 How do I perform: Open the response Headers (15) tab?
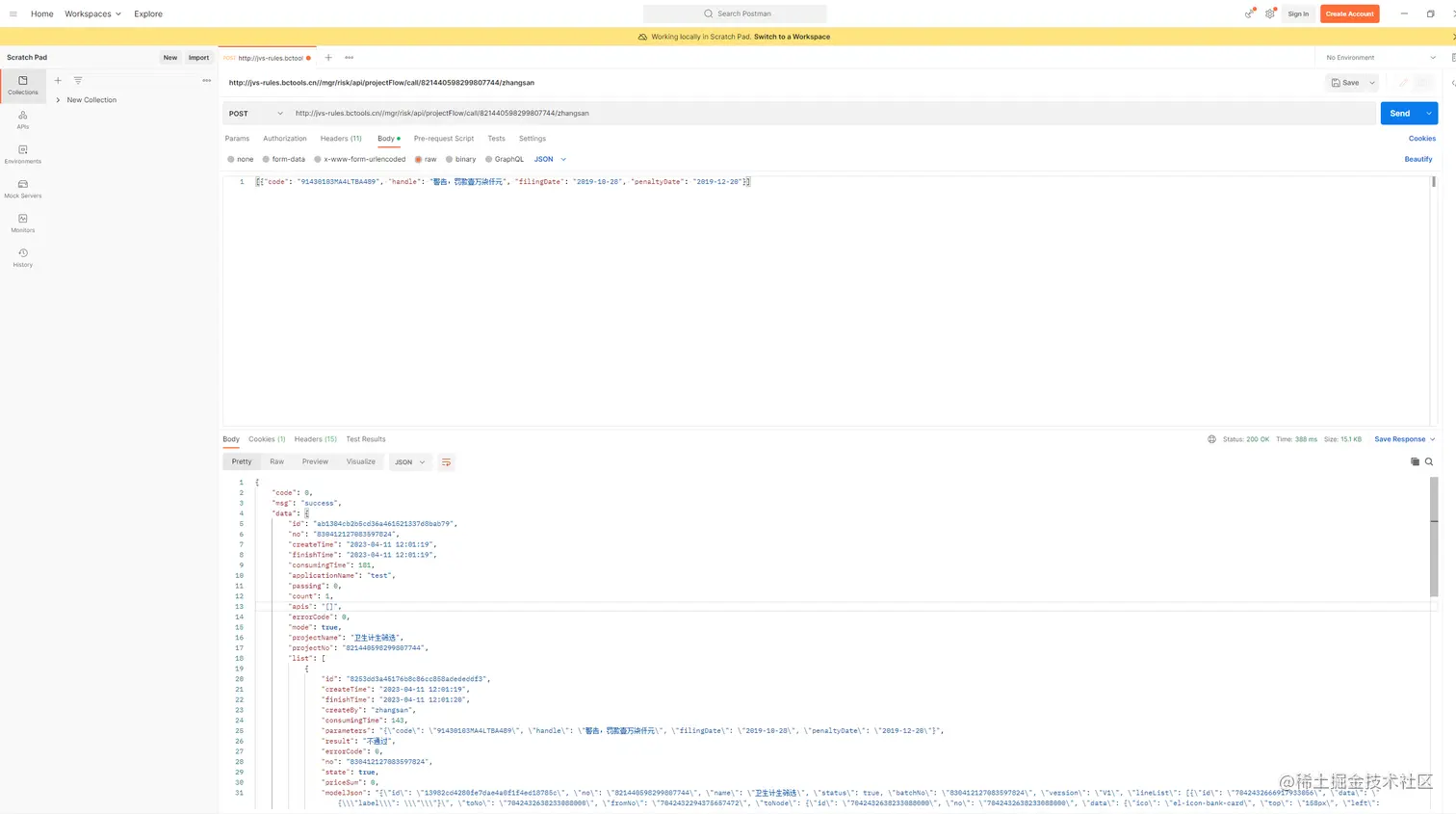(x=316, y=439)
